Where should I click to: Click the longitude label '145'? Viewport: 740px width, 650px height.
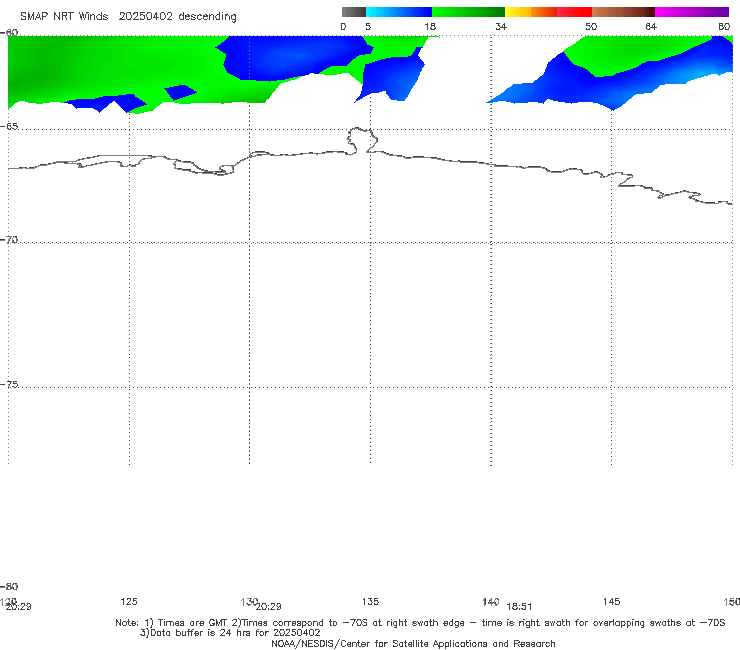612,601
